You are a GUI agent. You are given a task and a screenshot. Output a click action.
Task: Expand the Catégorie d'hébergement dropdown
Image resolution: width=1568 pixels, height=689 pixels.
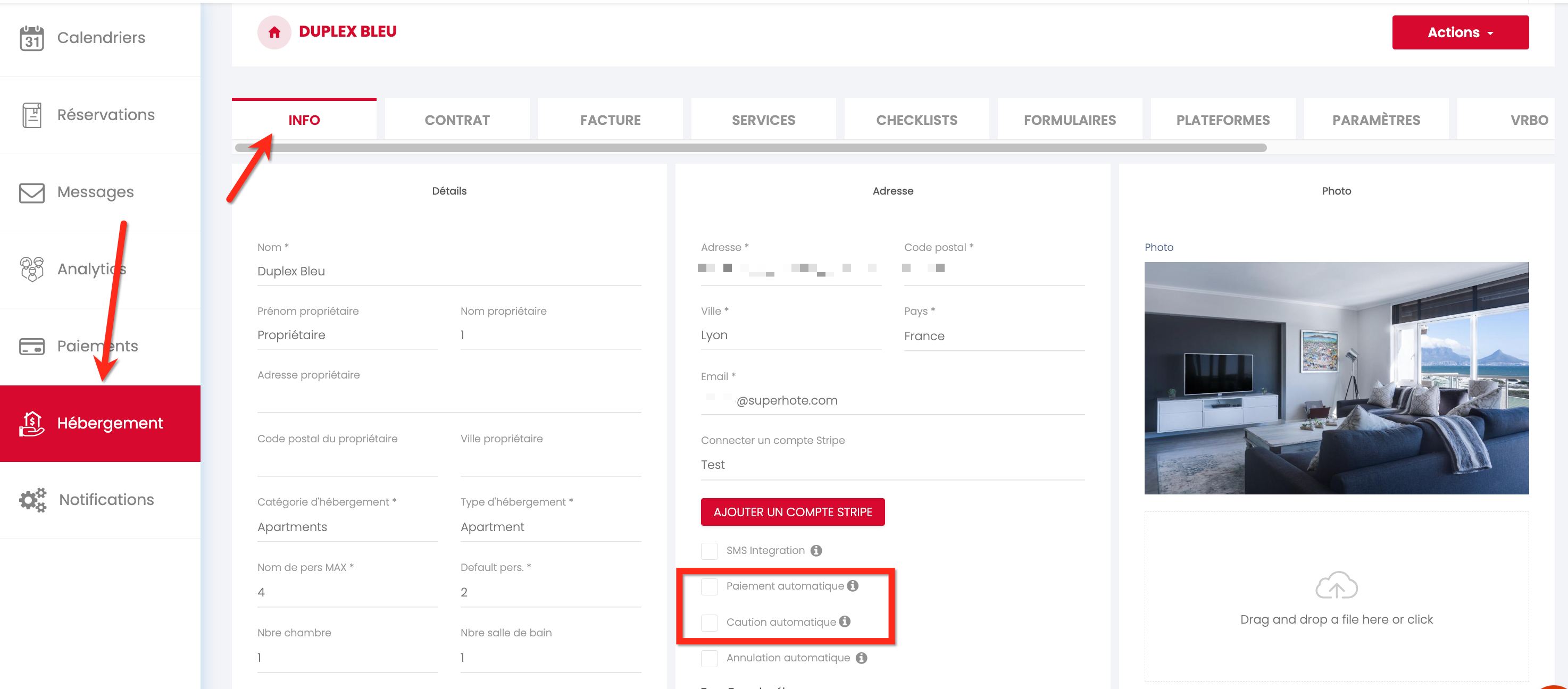(347, 527)
